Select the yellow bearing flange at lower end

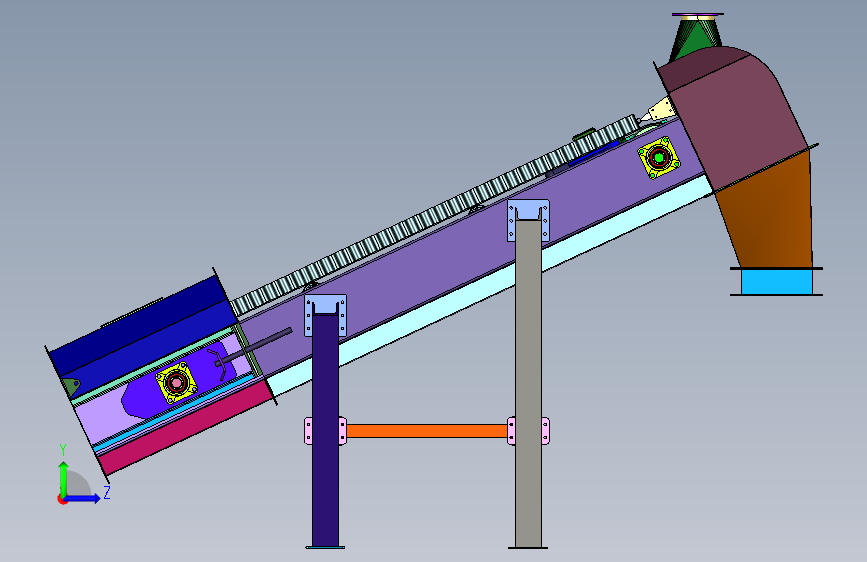pyautogui.click(x=176, y=383)
